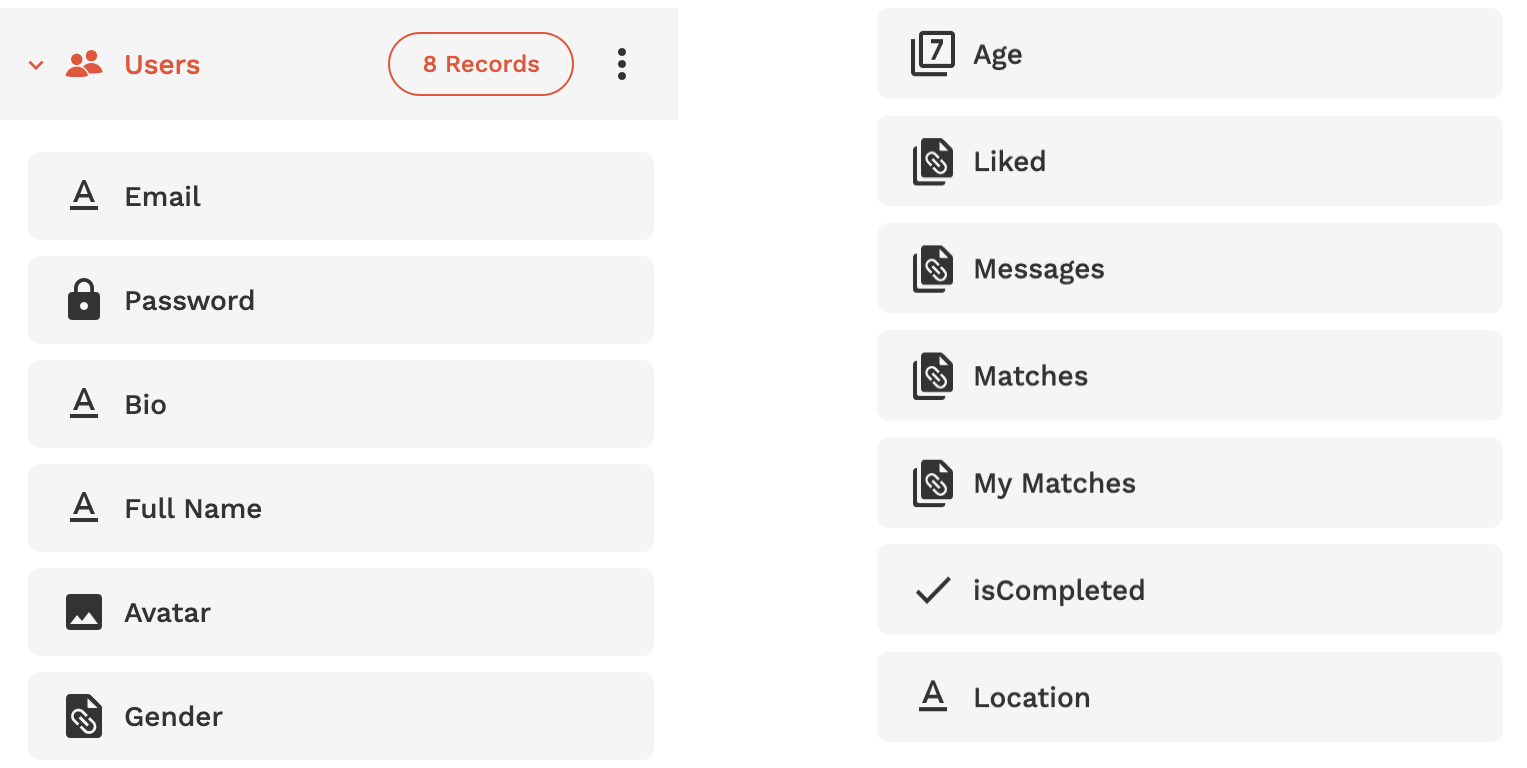Open the three-dot options menu
This screenshot has height=768, width=1527.
[622, 64]
